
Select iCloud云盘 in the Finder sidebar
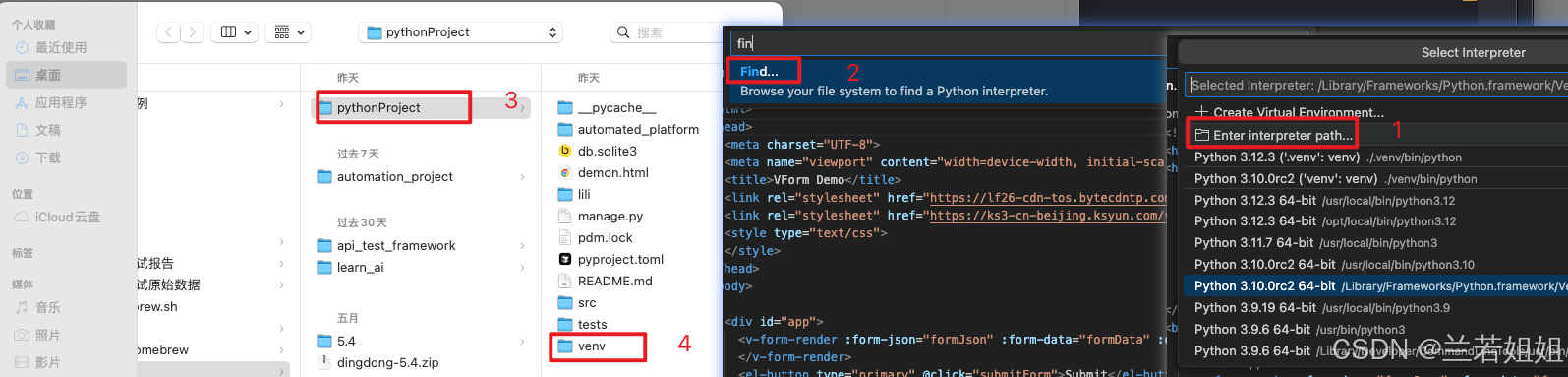68,217
